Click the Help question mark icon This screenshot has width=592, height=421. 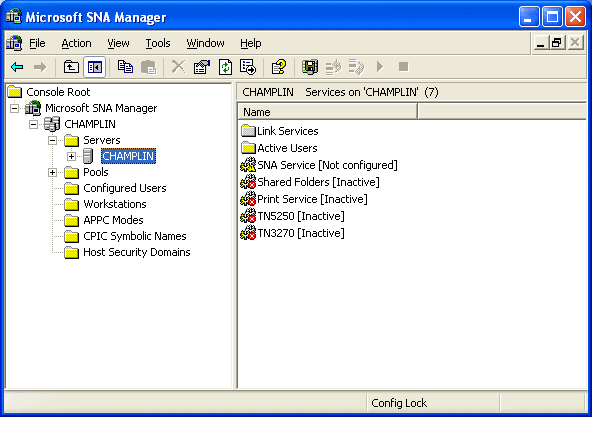click(279, 68)
